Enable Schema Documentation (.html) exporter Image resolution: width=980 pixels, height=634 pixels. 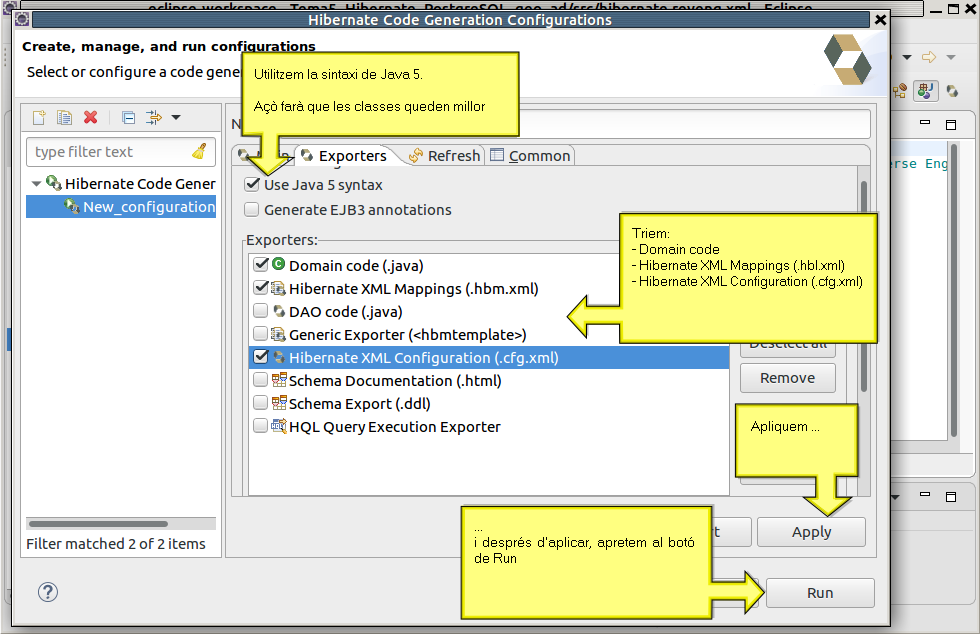coord(261,380)
